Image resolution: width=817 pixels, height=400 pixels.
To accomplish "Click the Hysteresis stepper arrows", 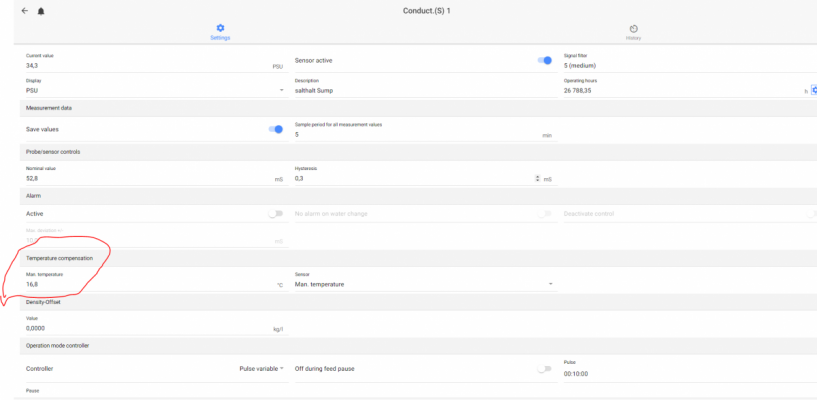I will click(538, 179).
